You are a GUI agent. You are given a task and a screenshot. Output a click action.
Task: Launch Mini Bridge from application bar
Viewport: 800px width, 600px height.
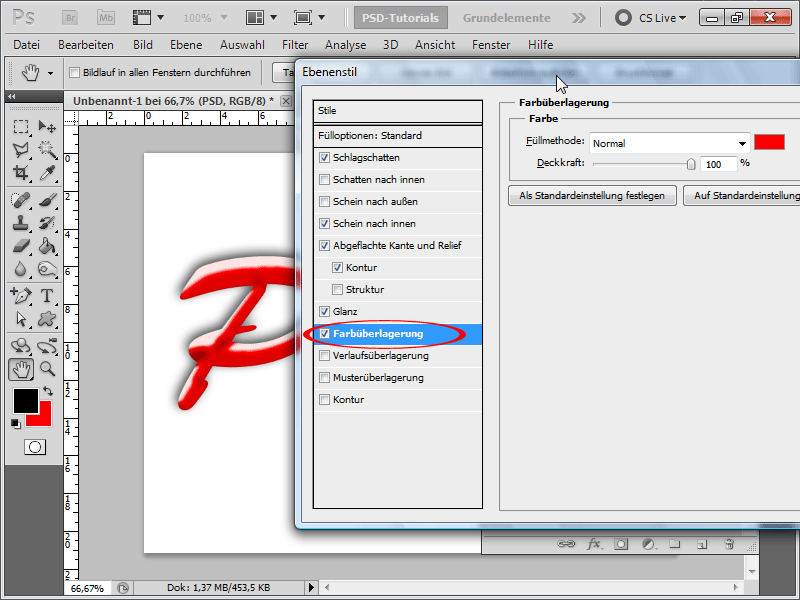(106, 18)
